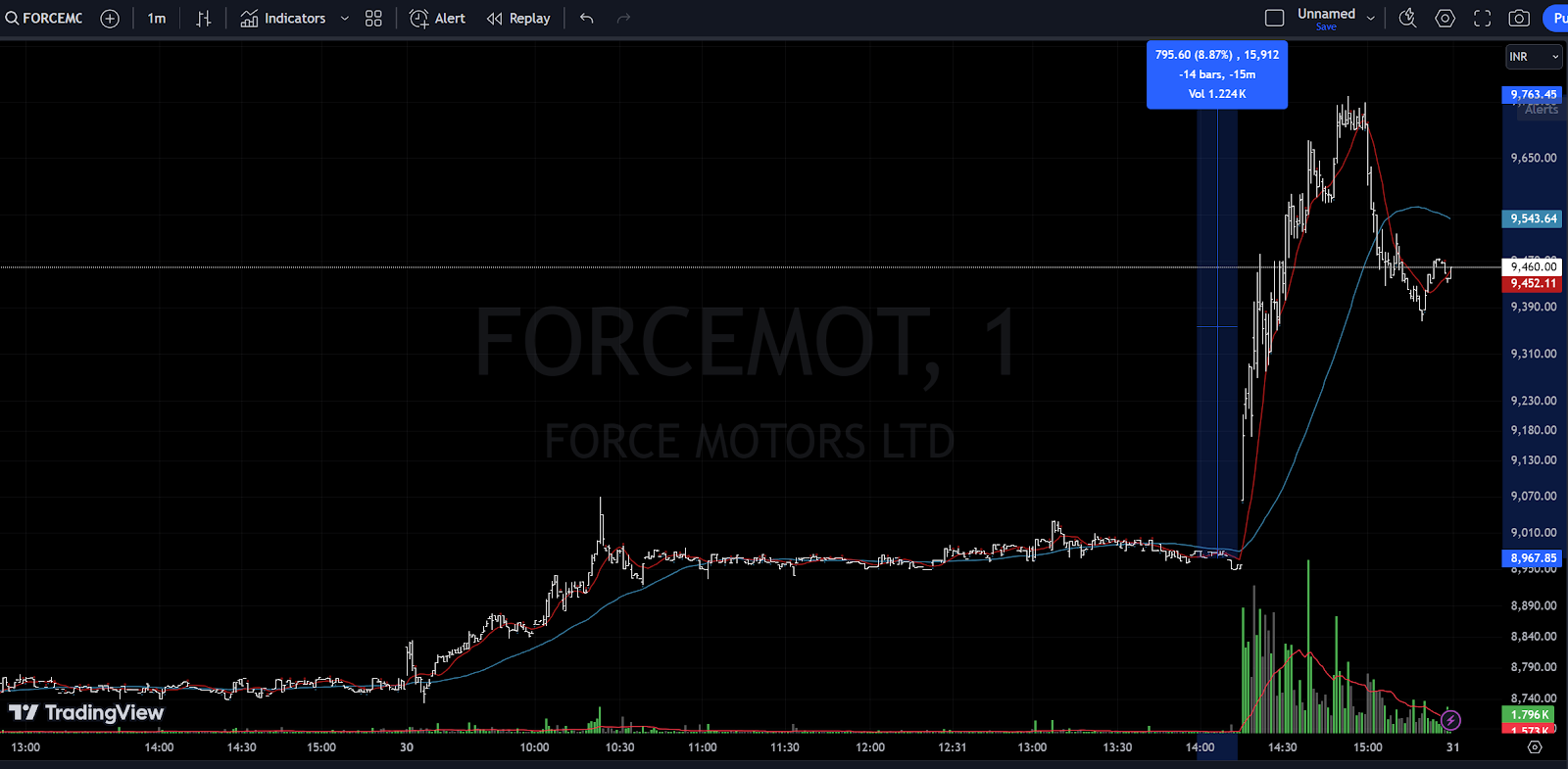The height and width of the screenshot is (769, 1568).
Task: Create a new Alert
Action: (437, 19)
